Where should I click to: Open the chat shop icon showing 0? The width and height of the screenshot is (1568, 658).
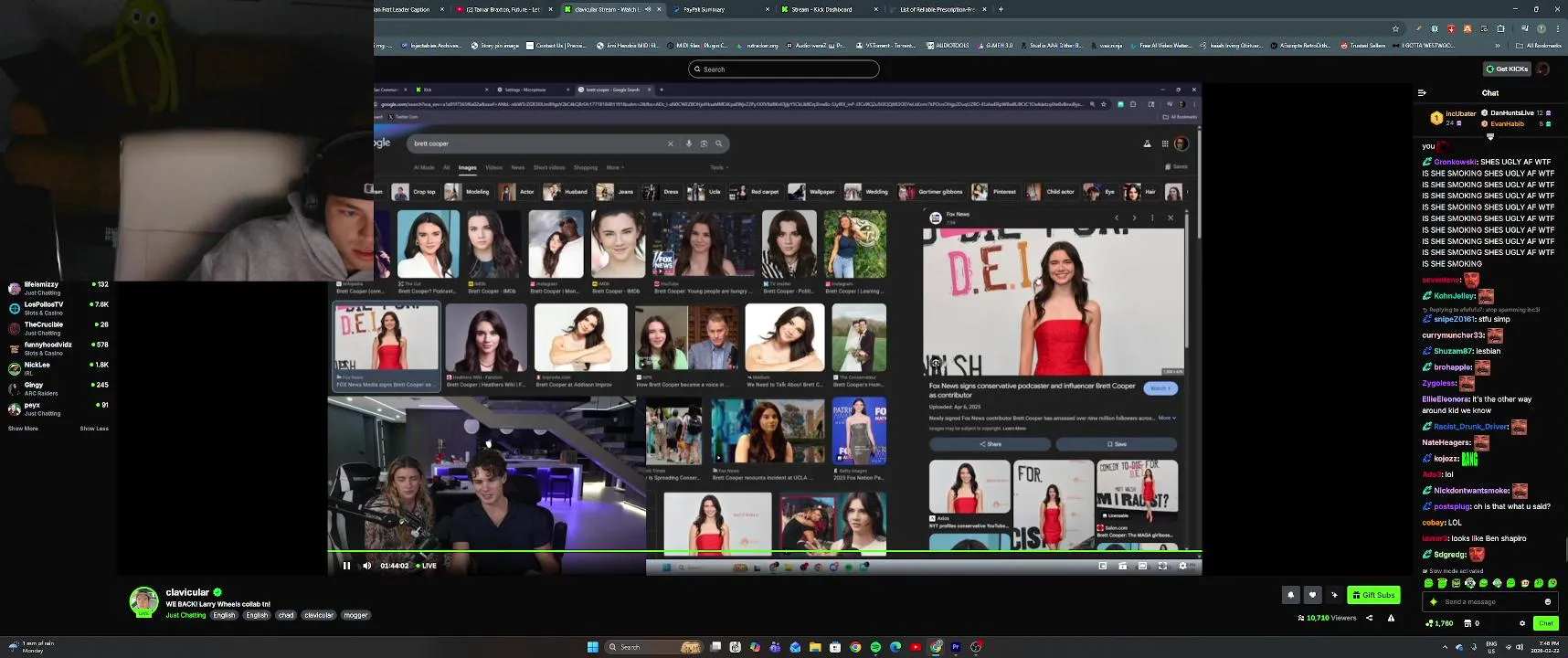click(1471, 623)
